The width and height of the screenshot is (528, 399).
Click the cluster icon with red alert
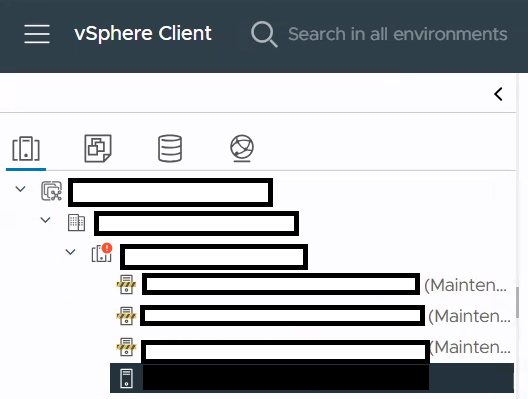[102, 253]
